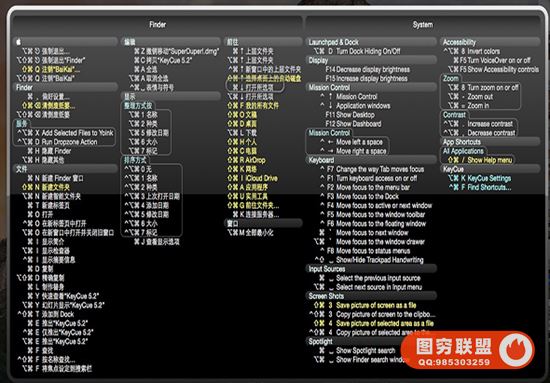Screen dimensions: 550x383
Task: Click the flame icon in the orange badge
Action: pos(516,350)
